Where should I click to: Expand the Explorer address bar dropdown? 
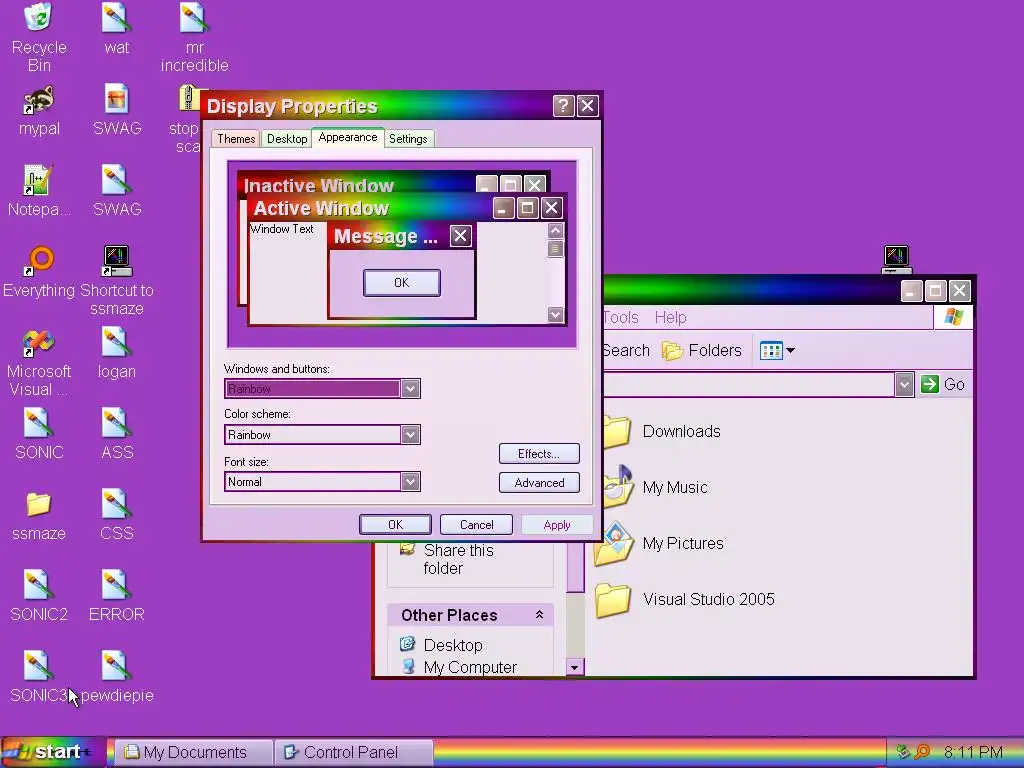click(x=904, y=384)
